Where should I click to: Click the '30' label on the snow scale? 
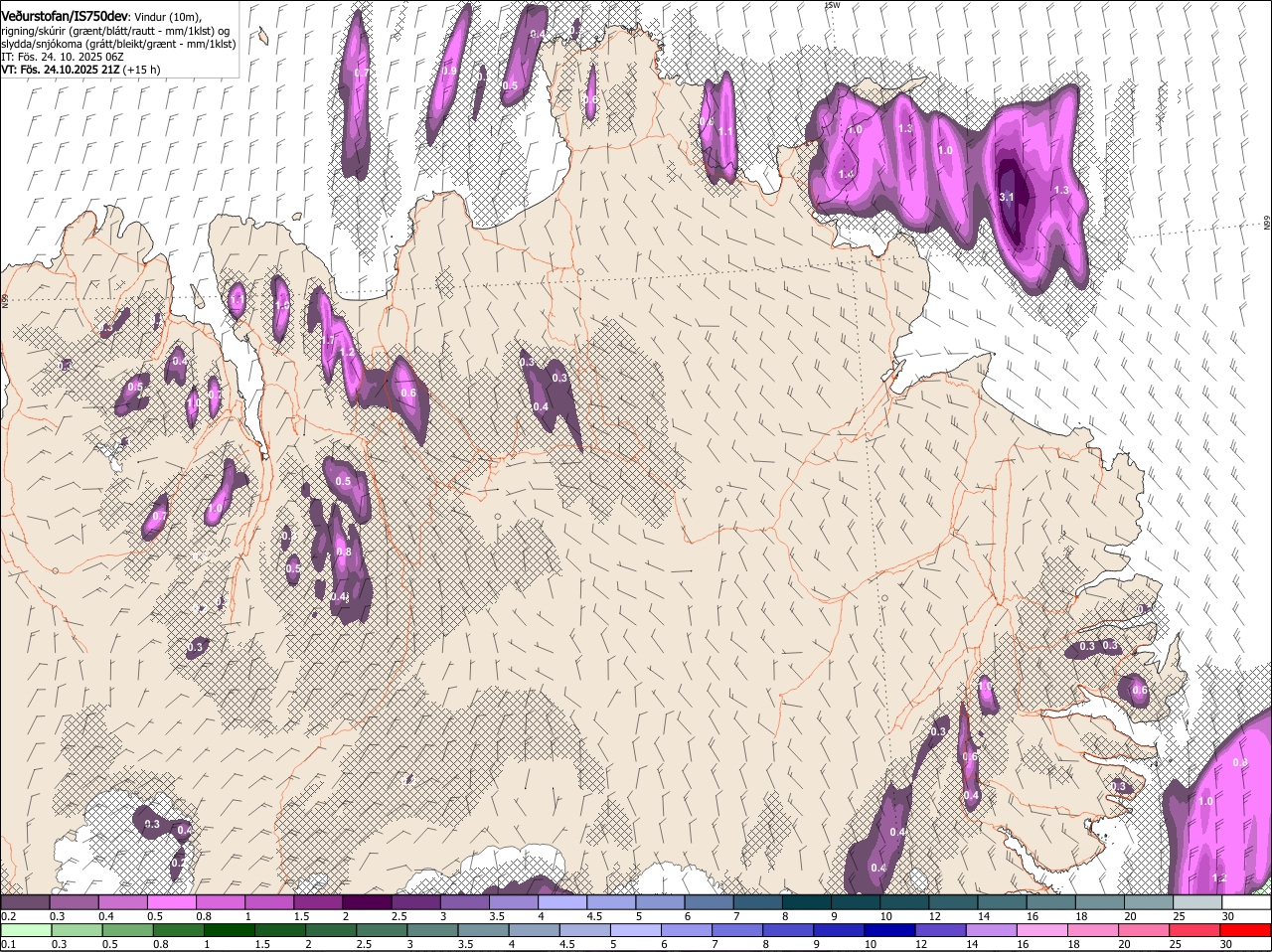(x=1229, y=916)
